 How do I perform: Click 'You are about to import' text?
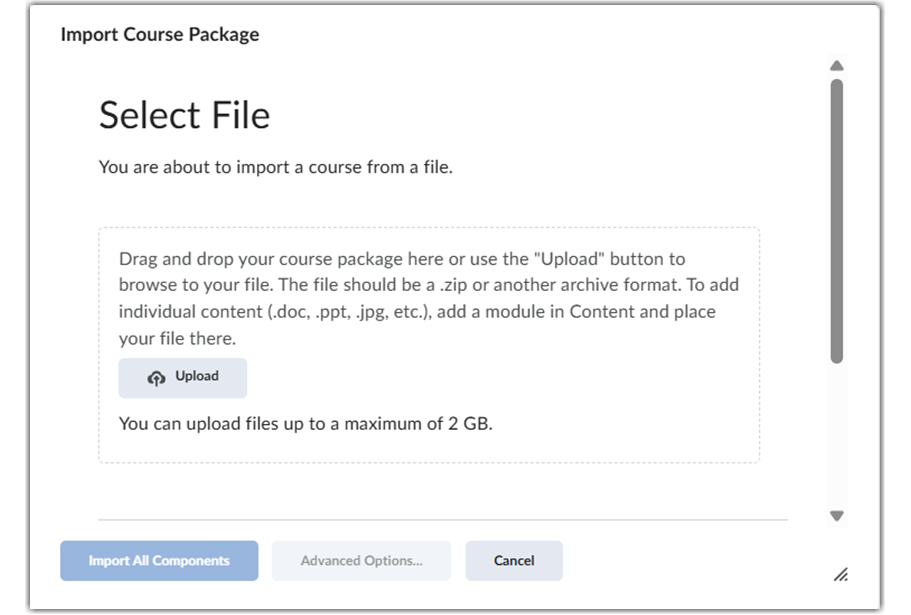275,167
